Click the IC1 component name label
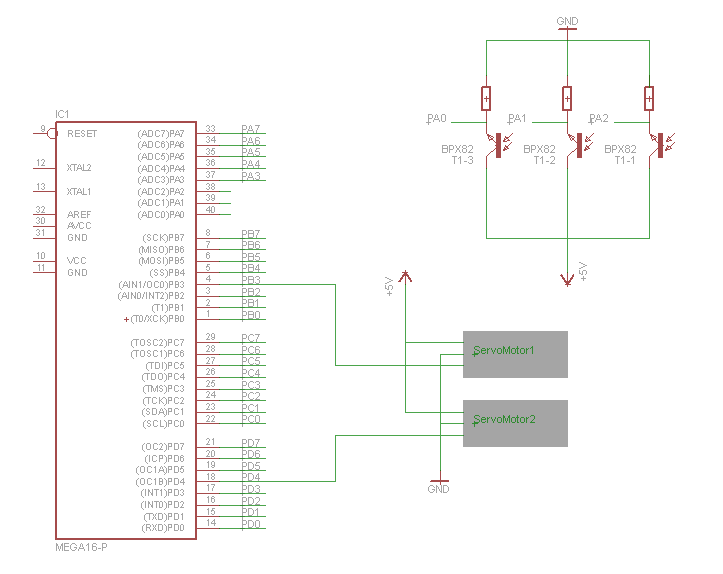 (62, 114)
